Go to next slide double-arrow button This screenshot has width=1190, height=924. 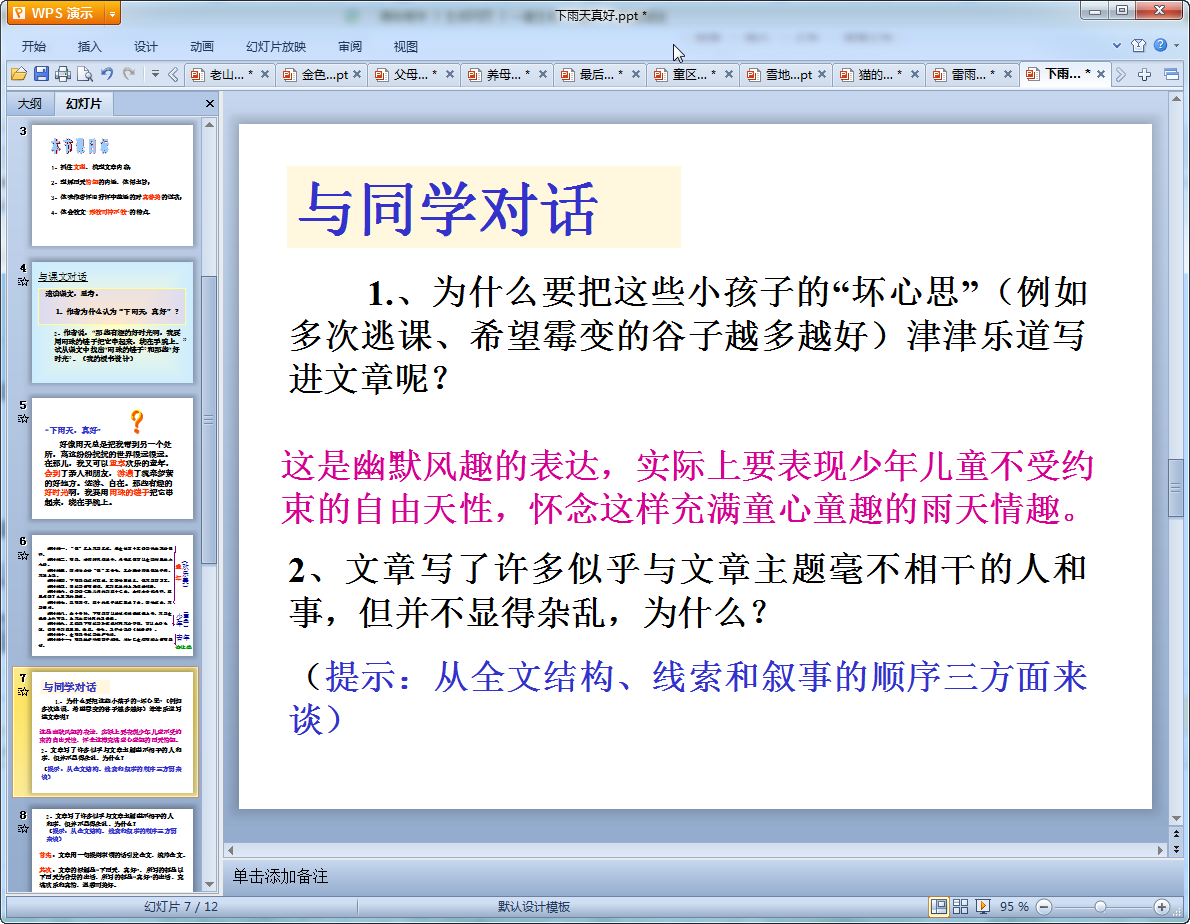[1176, 850]
